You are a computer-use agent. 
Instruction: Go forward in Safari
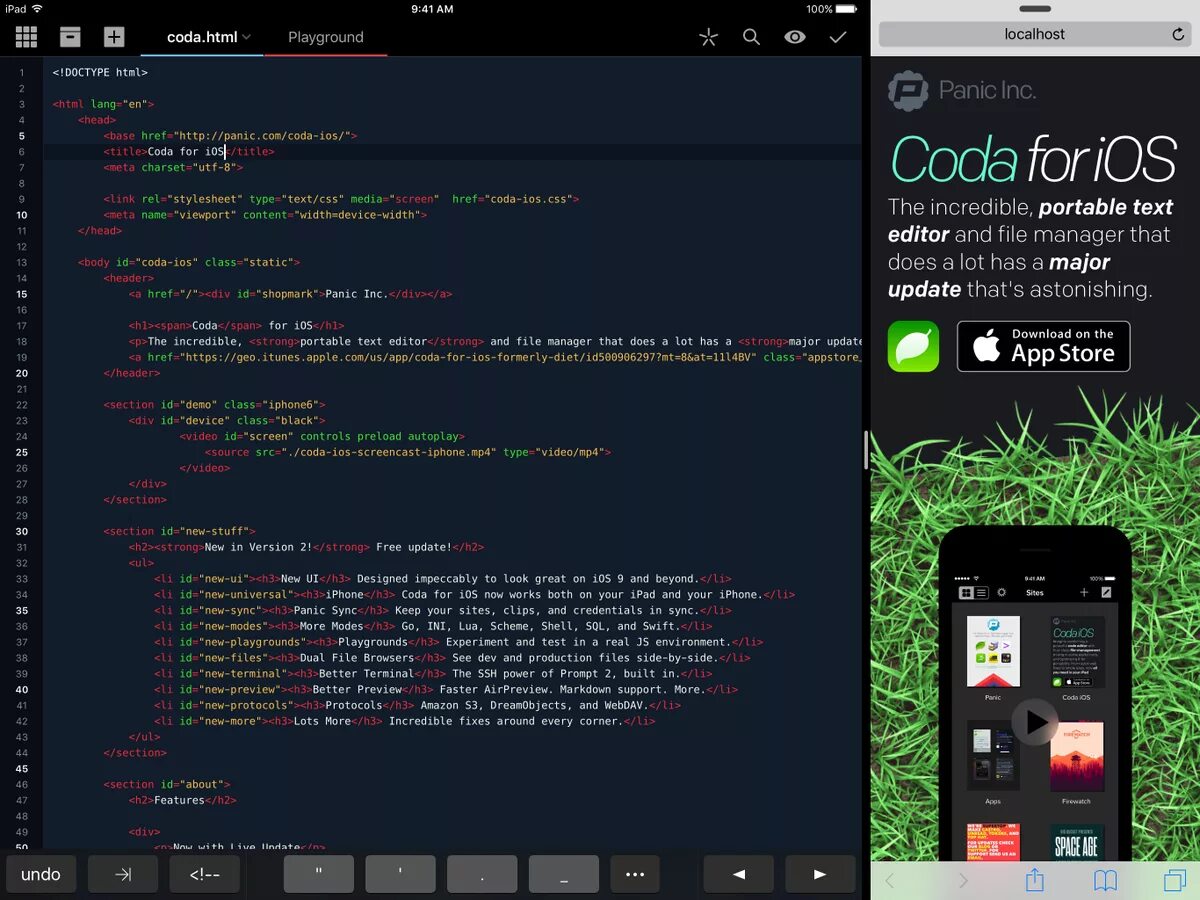pyautogui.click(x=963, y=880)
